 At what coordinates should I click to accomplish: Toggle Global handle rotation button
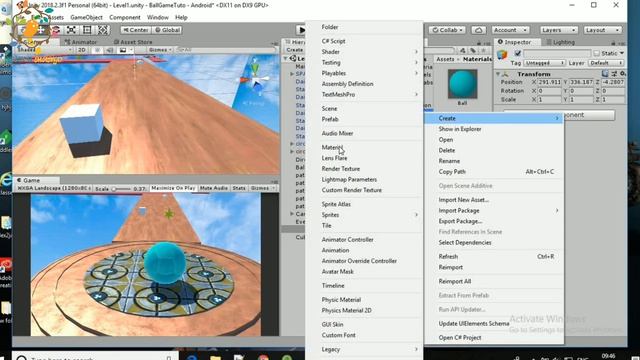click(167, 30)
